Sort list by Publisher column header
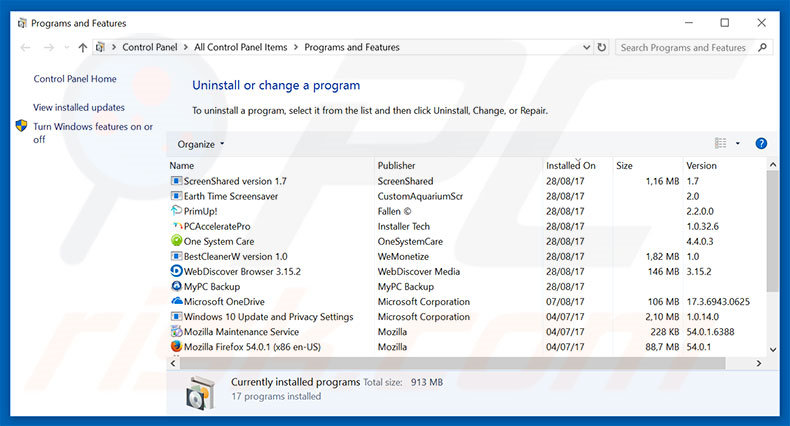This screenshot has width=790, height=426. [x=397, y=165]
